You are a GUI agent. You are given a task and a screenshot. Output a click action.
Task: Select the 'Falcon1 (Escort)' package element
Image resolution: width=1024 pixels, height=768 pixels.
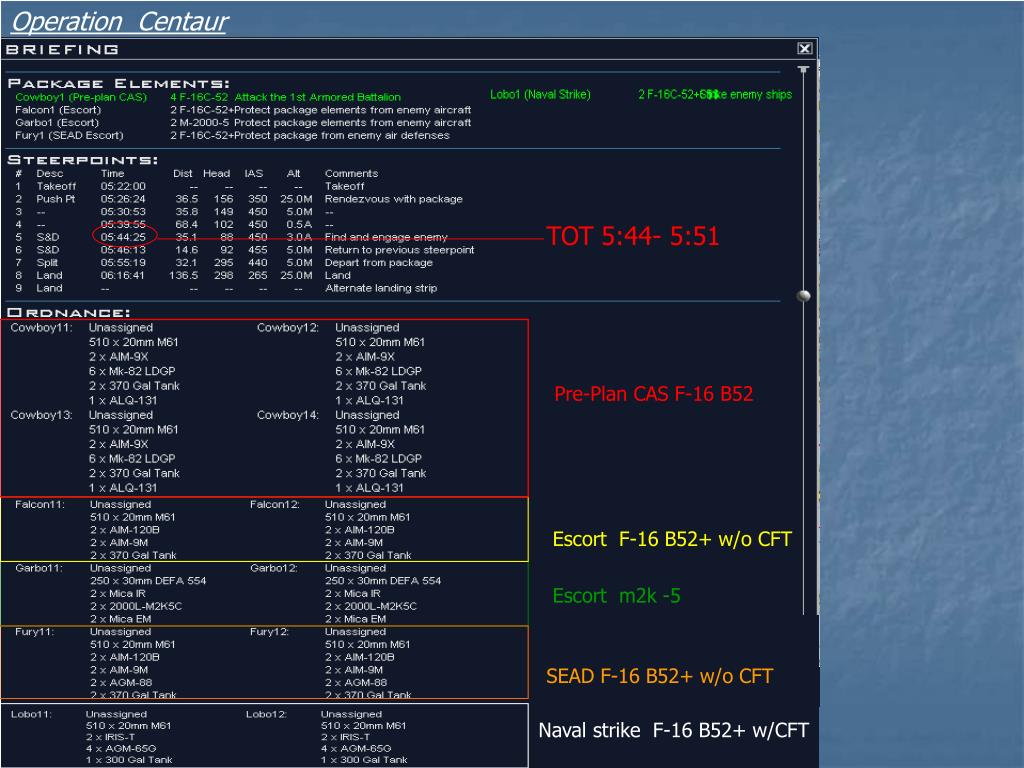pos(58,110)
